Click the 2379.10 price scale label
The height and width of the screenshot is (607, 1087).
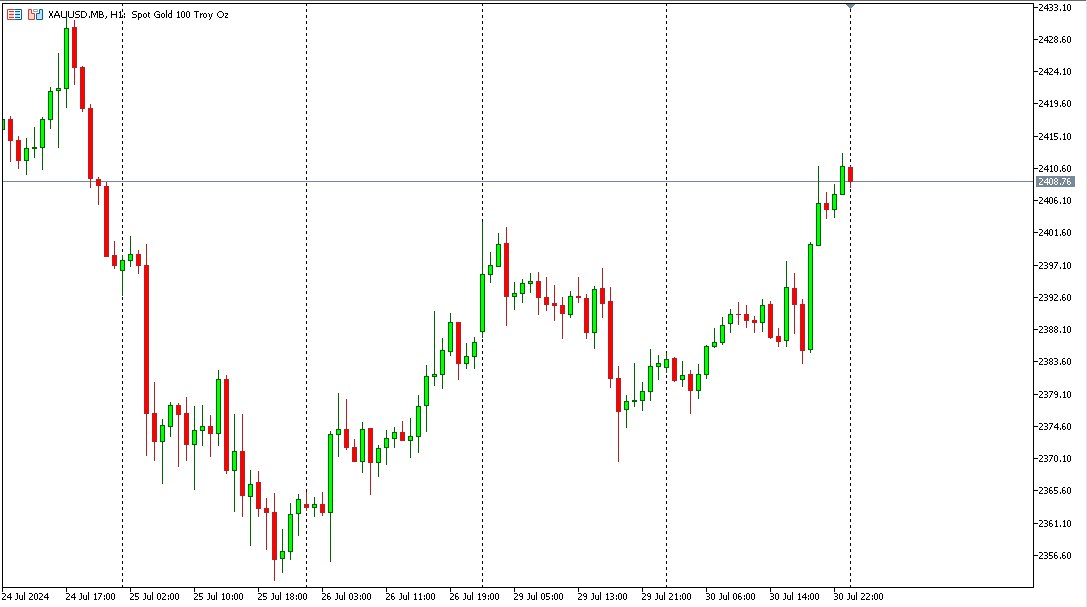tap(1054, 394)
